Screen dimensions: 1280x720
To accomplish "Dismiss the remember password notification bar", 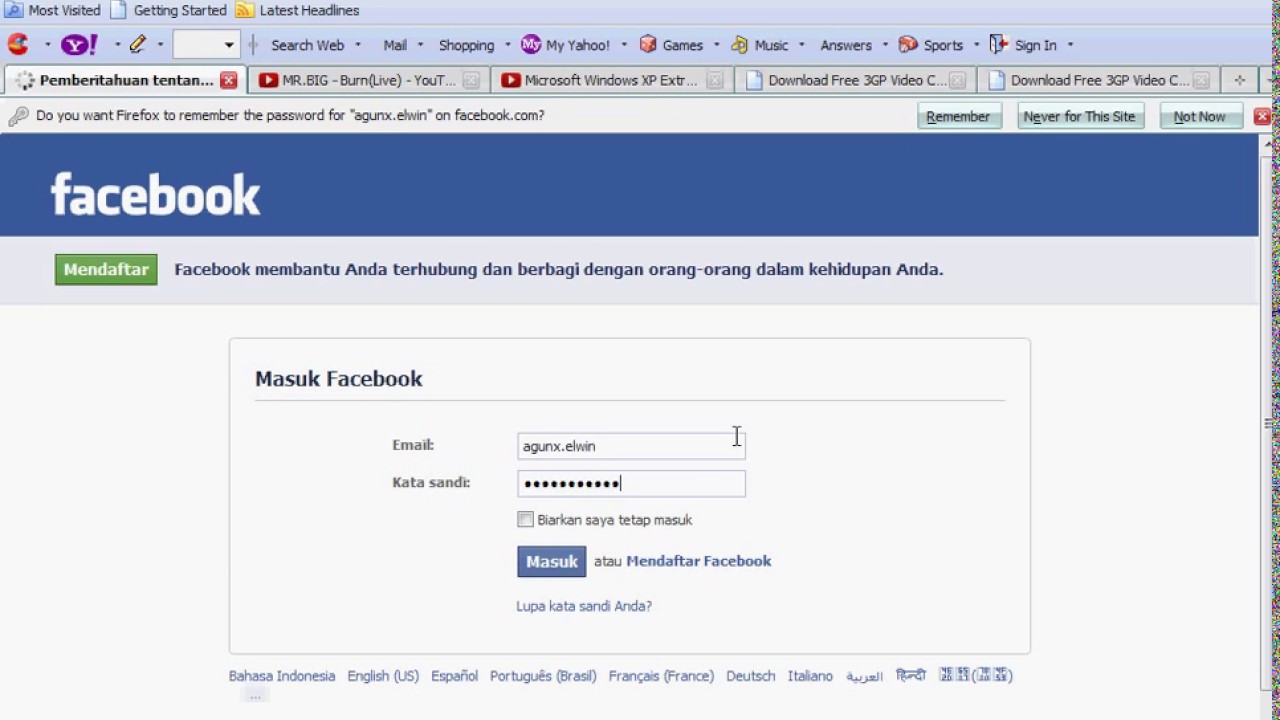I will (x=1262, y=116).
